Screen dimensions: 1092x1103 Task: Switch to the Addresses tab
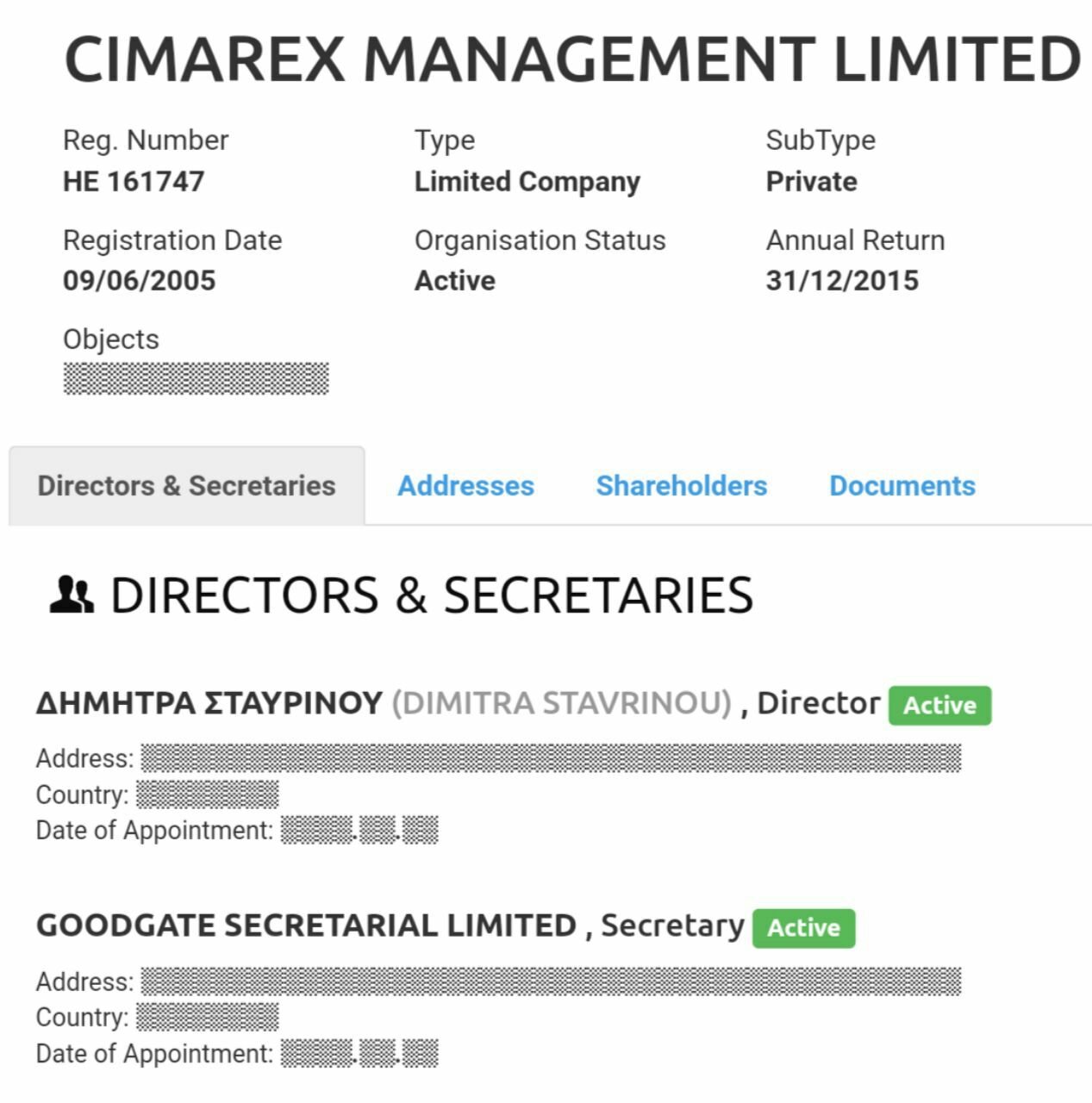click(x=465, y=486)
